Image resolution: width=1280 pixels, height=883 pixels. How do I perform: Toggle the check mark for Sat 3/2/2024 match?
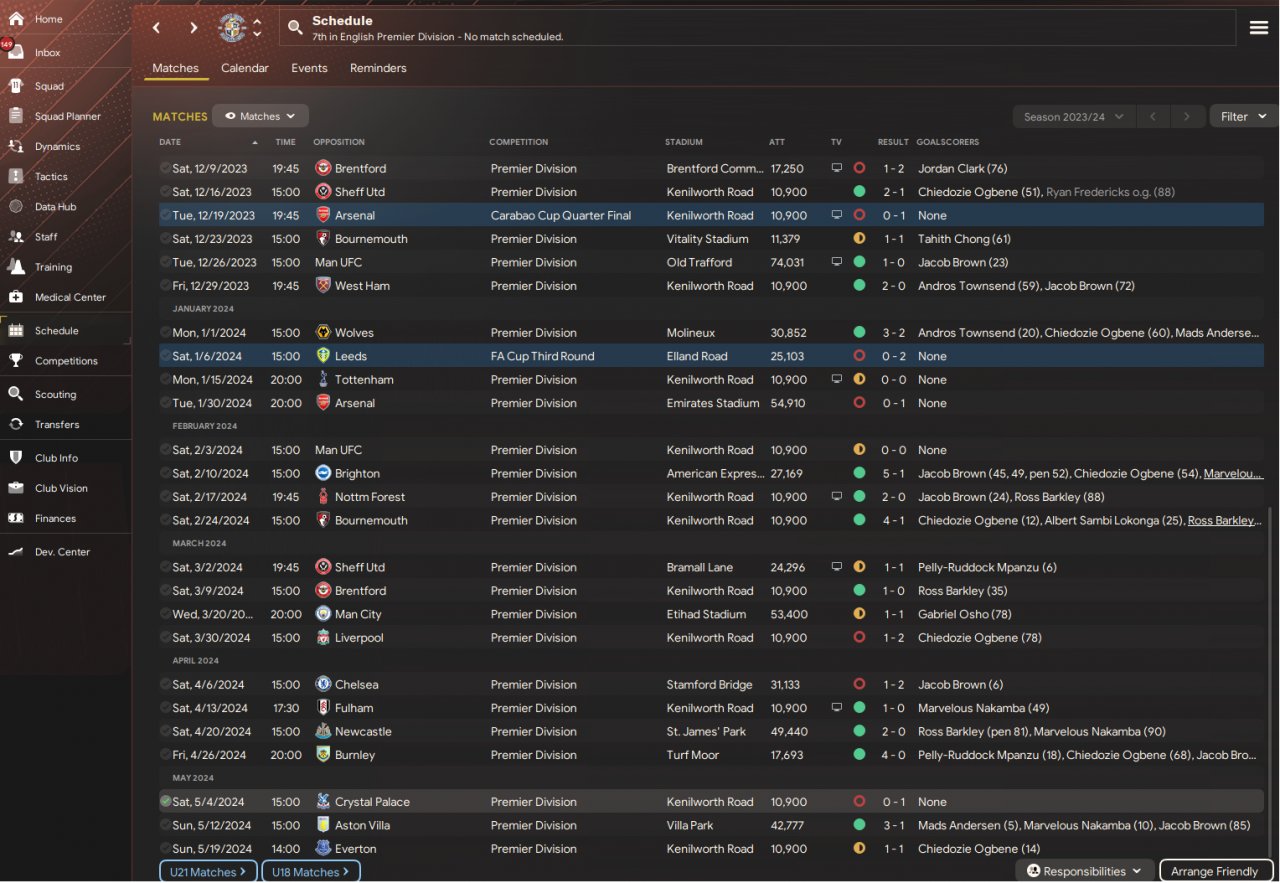tap(165, 567)
